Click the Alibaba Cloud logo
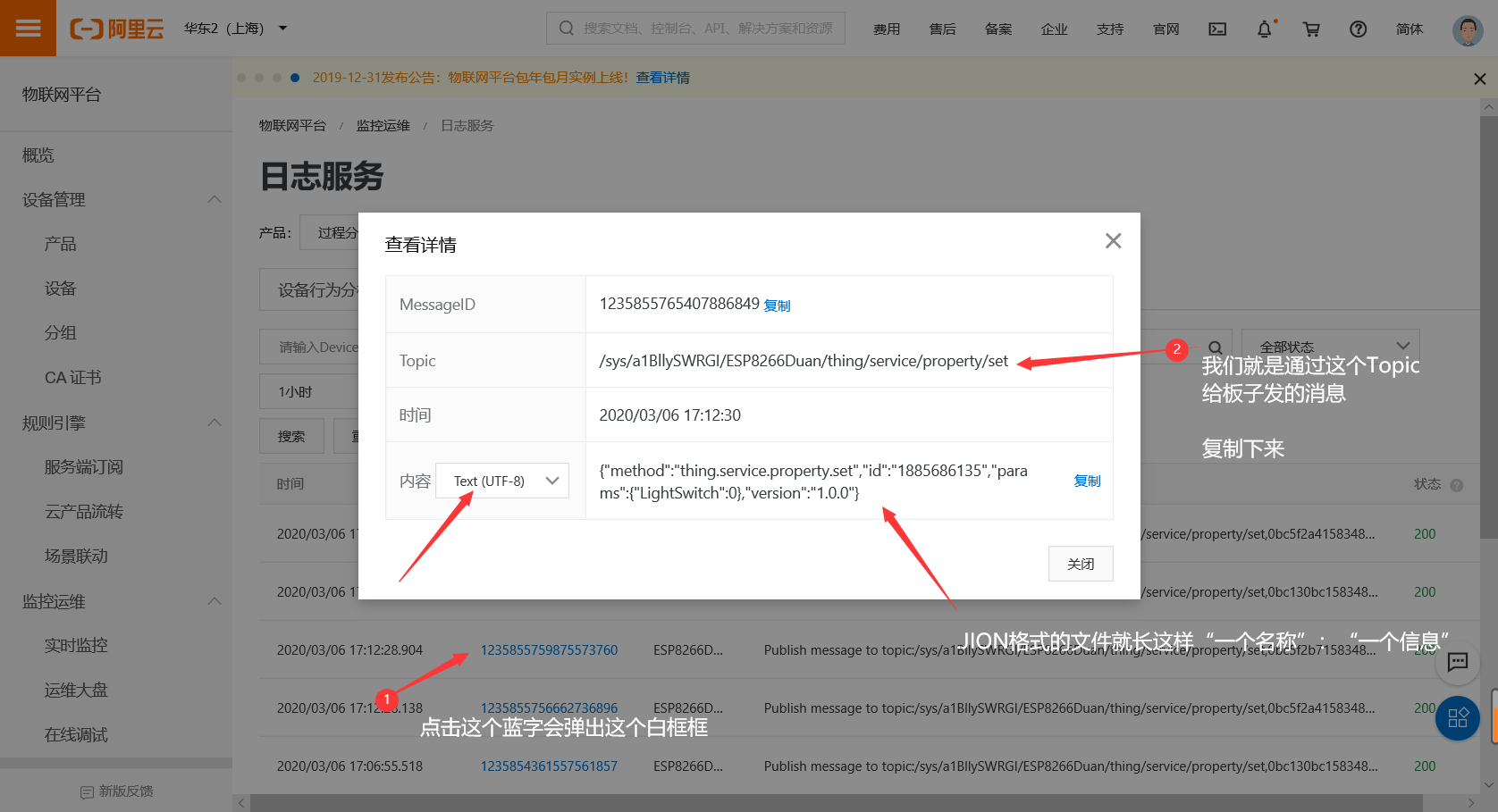This screenshot has height=812, width=1498. point(117,29)
